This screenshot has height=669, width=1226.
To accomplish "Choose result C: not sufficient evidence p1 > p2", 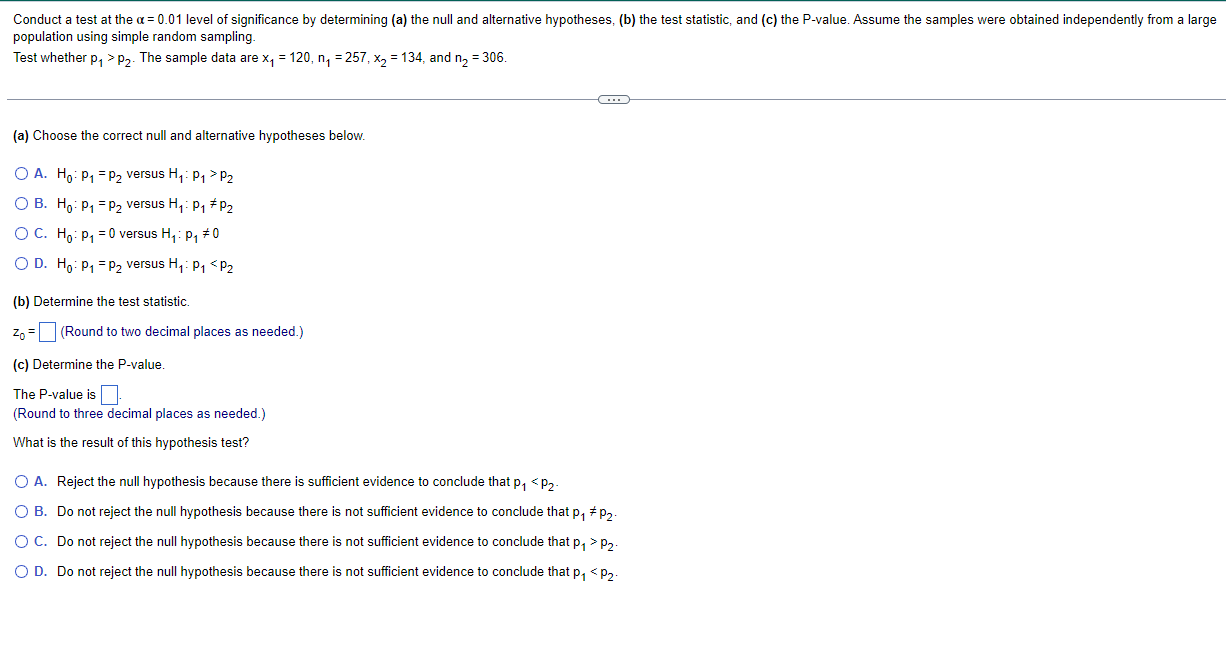I will [23, 542].
